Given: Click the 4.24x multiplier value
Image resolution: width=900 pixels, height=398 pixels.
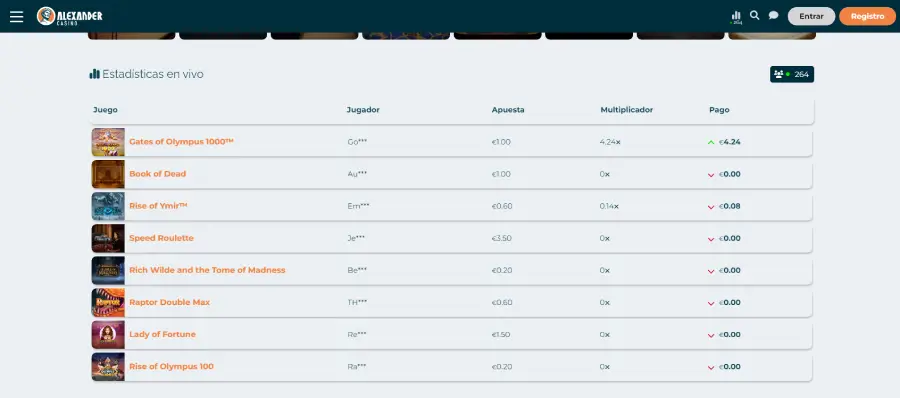Looking at the screenshot, I should click(610, 142).
